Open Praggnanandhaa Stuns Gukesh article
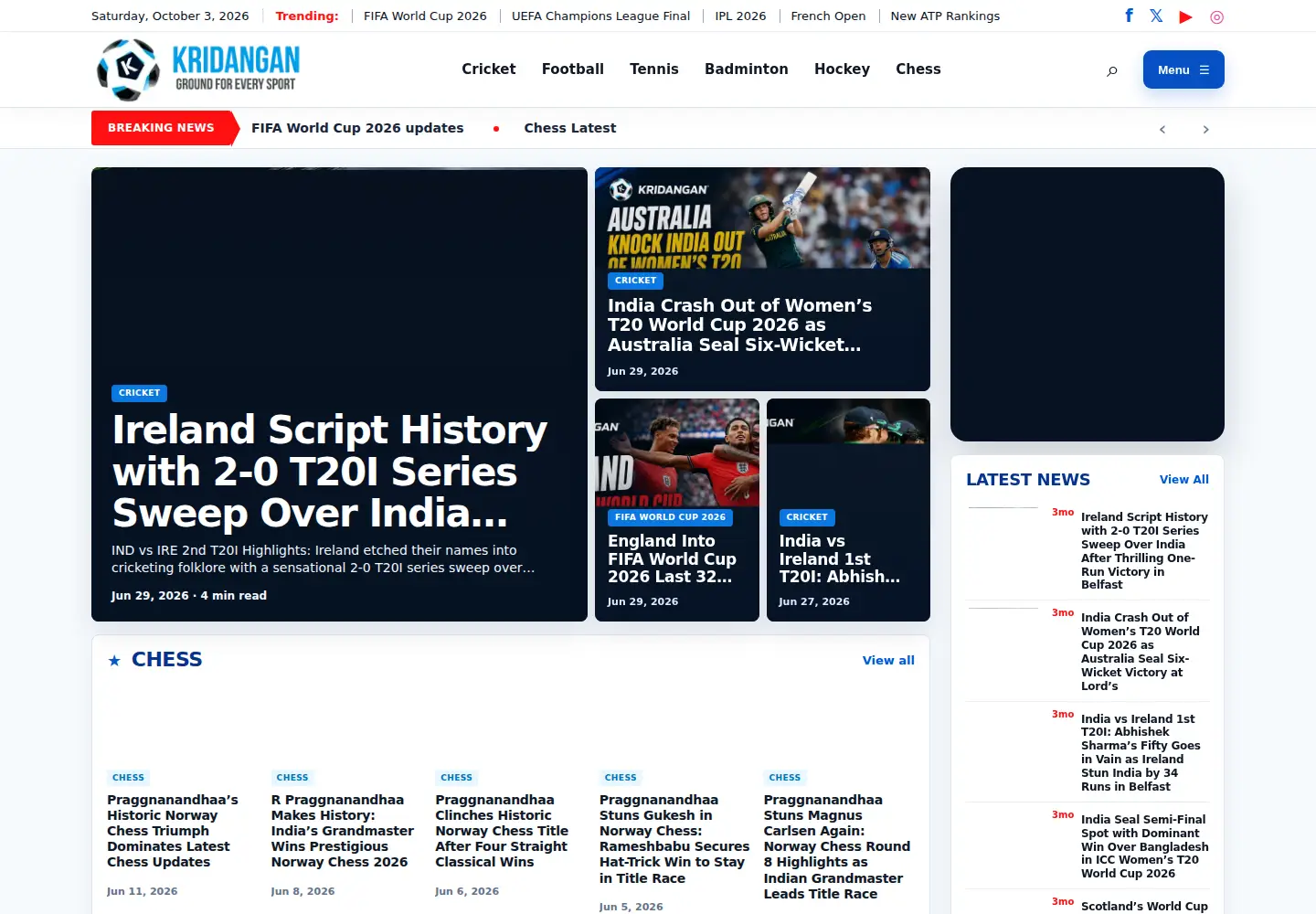 click(674, 839)
